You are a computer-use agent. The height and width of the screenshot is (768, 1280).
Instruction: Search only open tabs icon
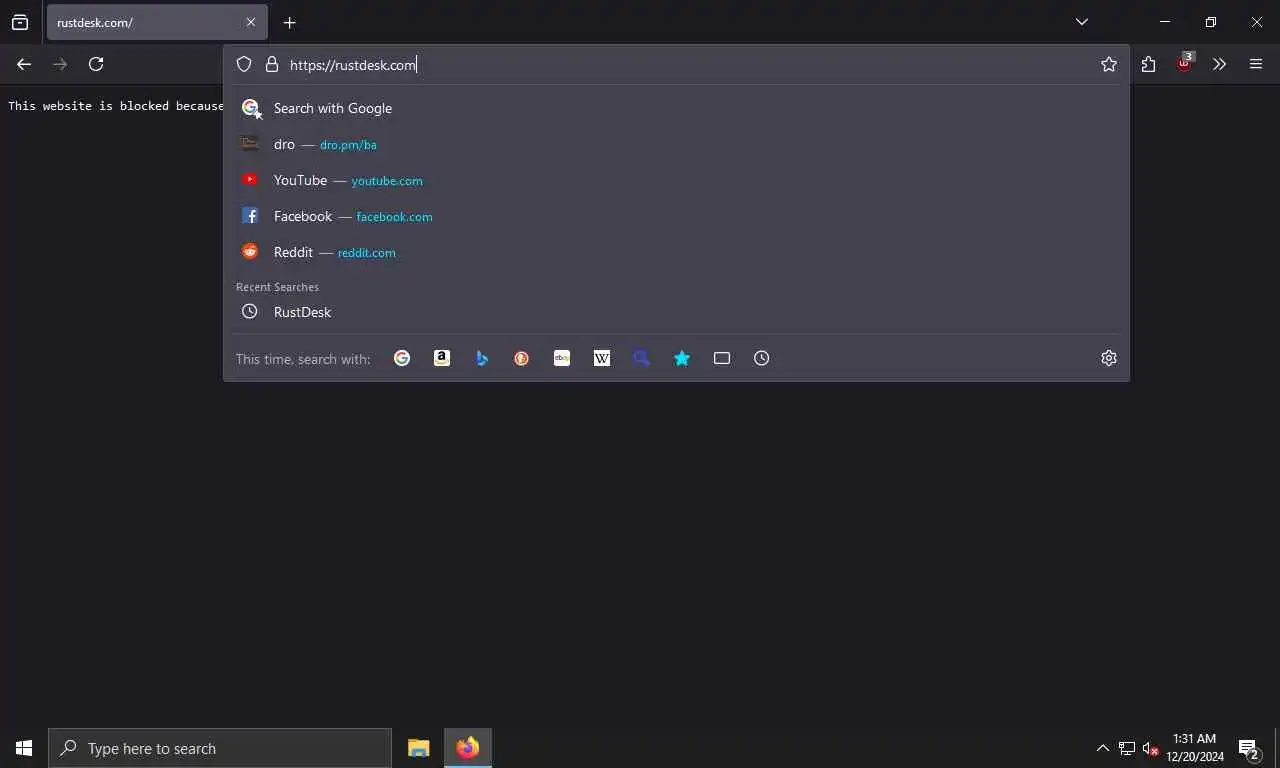[722, 358]
